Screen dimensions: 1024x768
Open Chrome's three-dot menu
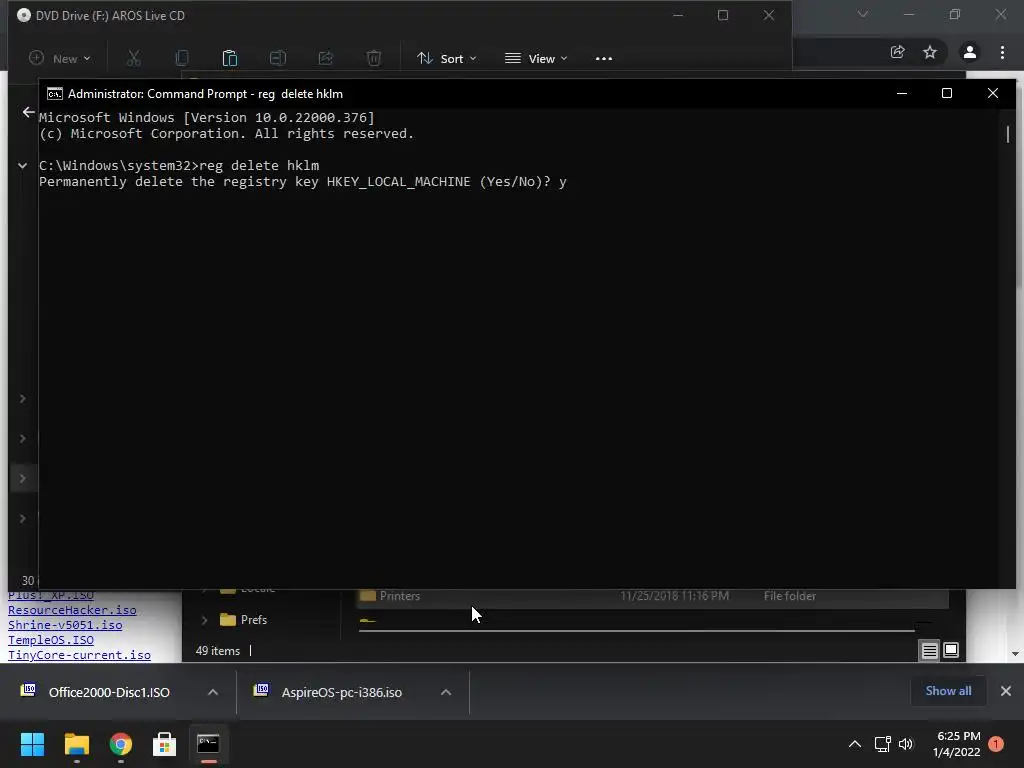pos(1002,52)
